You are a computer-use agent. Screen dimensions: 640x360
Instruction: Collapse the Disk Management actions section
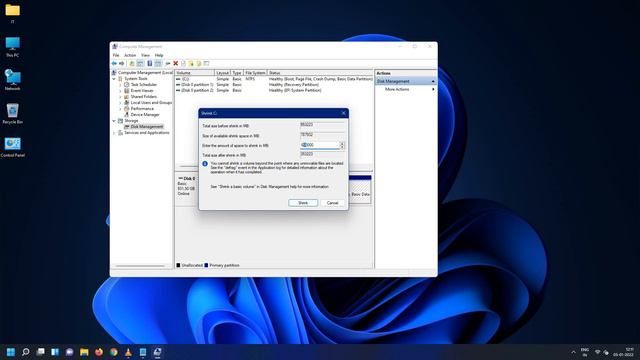click(433, 81)
